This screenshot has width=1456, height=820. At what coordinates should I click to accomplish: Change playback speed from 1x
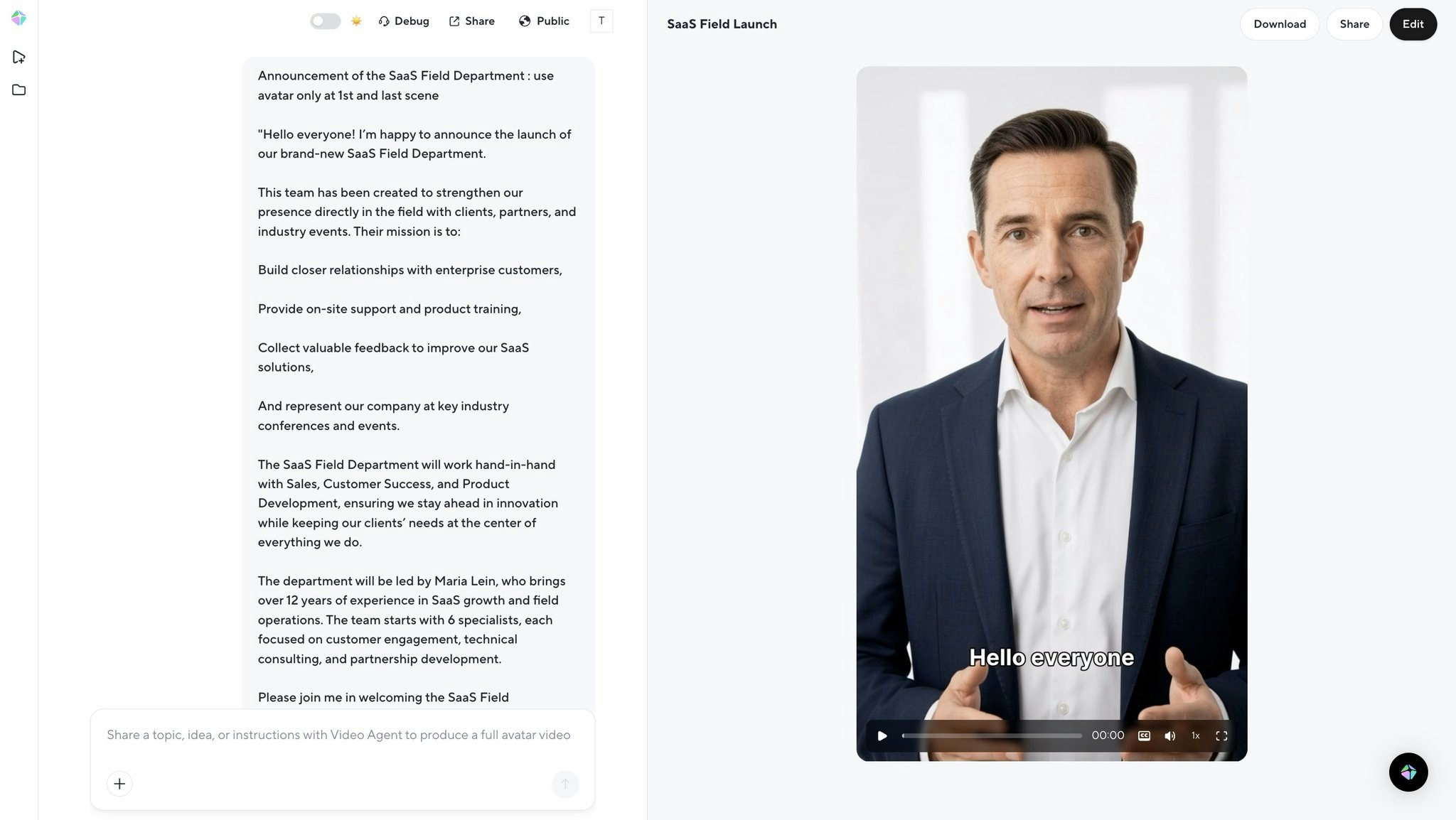pyautogui.click(x=1195, y=735)
